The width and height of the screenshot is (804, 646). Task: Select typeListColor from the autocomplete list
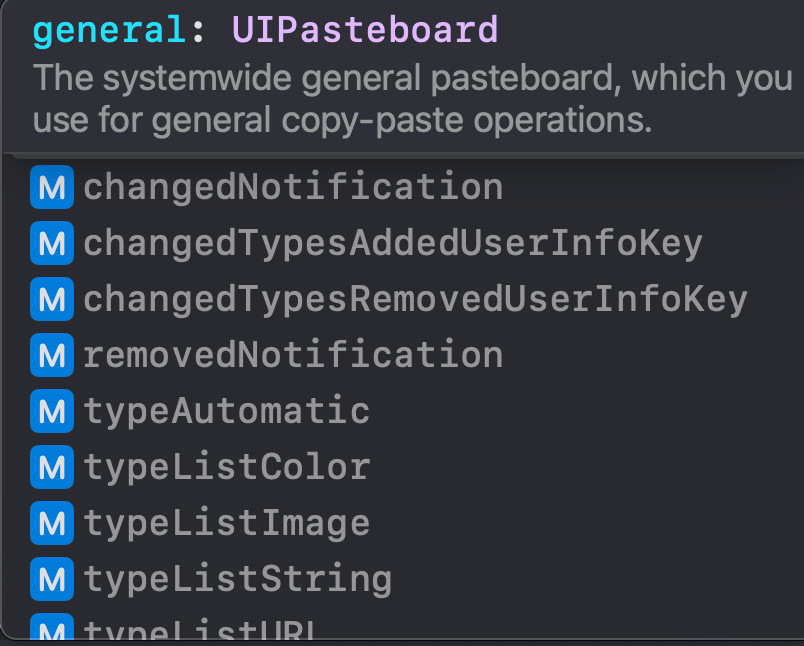pyautogui.click(x=227, y=467)
